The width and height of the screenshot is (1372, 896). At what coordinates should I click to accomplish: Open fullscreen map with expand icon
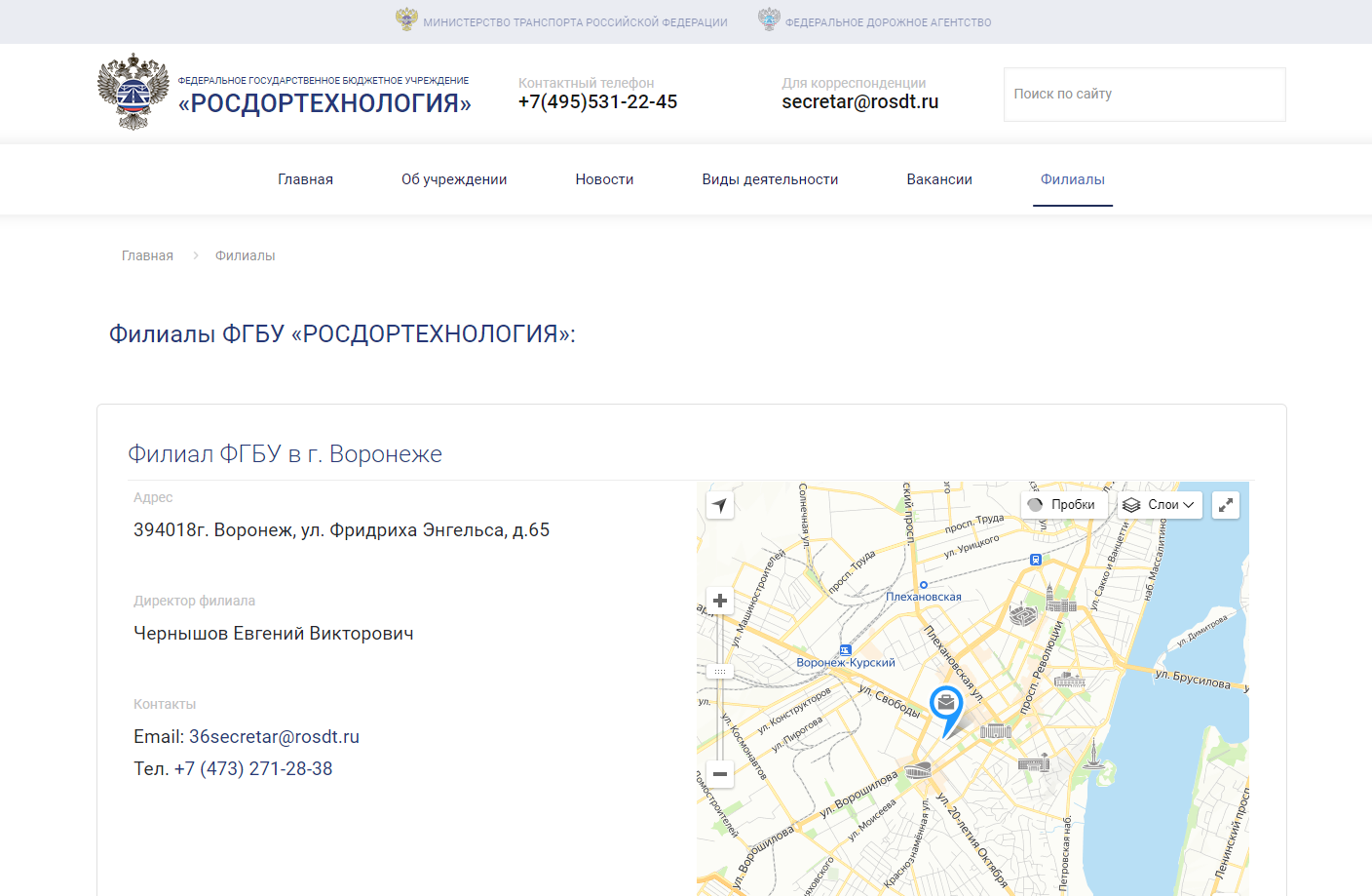tap(1225, 504)
